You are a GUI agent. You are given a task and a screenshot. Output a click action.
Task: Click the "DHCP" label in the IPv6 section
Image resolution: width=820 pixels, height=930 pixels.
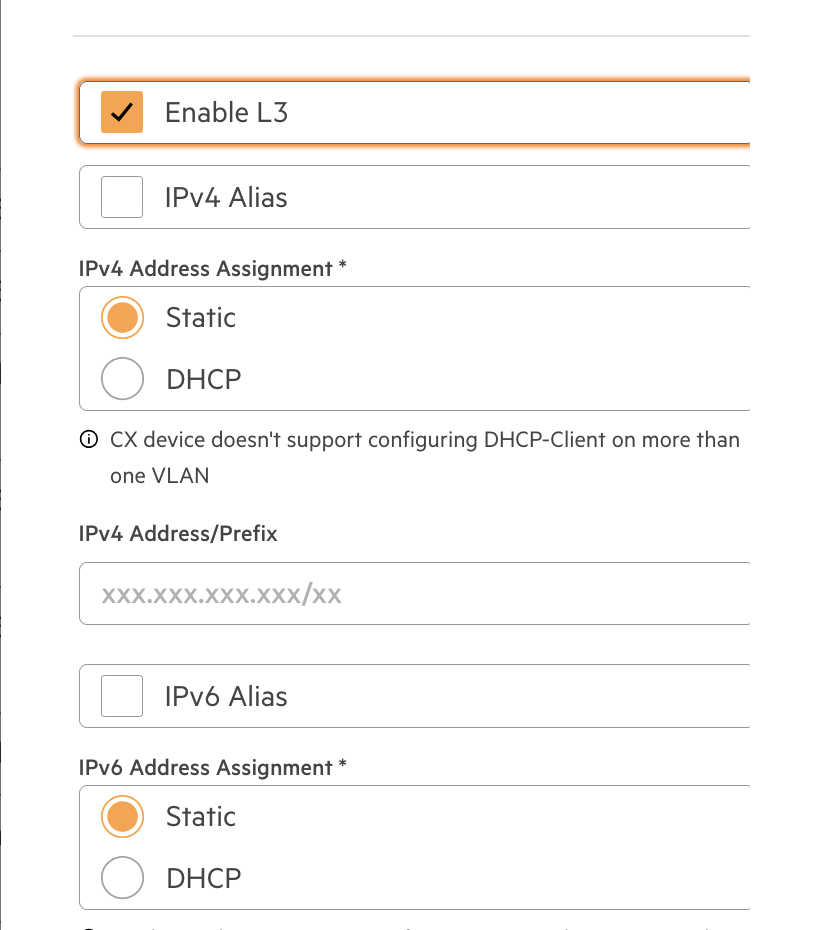tap(204, 878)
